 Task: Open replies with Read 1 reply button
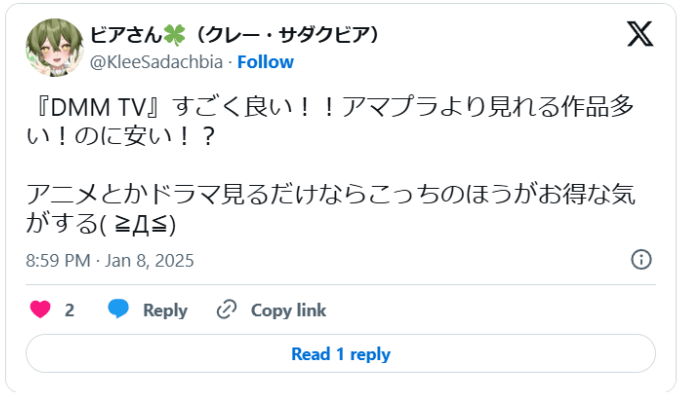pyautogui.click(x=341, y=354)
